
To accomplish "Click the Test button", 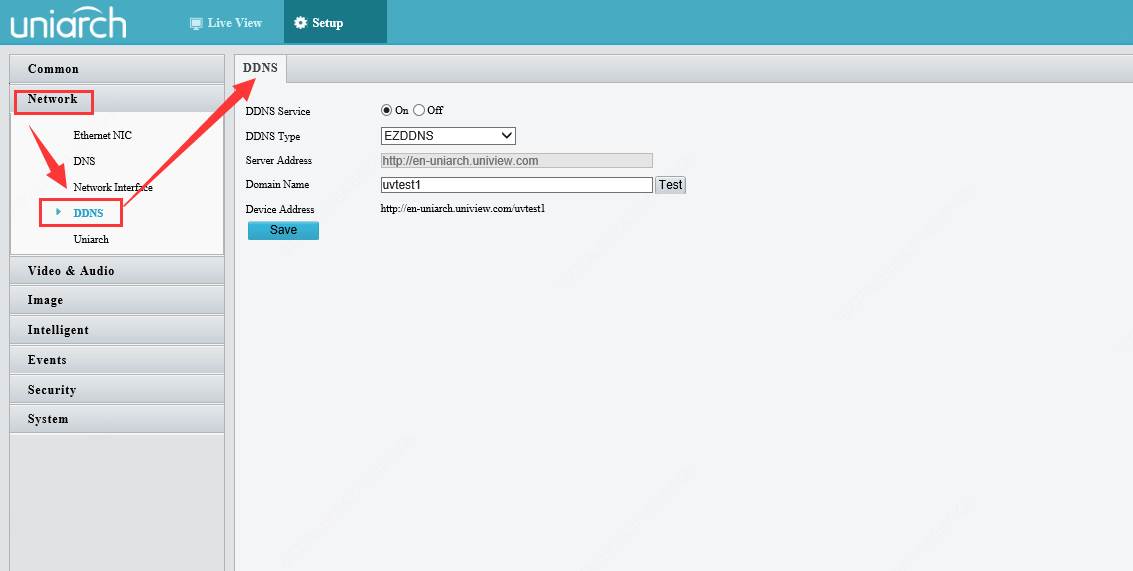I will [x=671, y=185].
